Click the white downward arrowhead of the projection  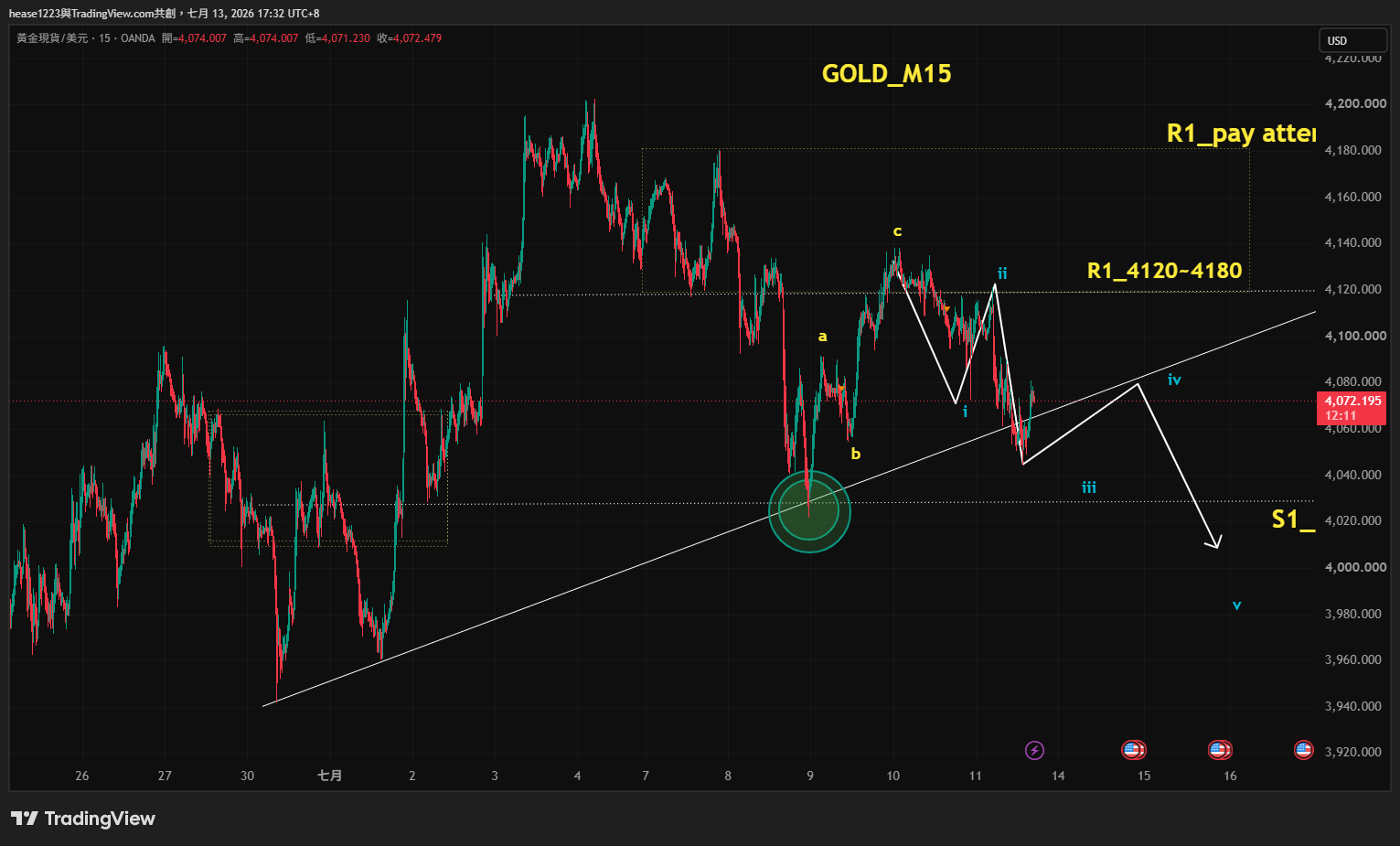pyautogui.click(x=1214, y=541)
